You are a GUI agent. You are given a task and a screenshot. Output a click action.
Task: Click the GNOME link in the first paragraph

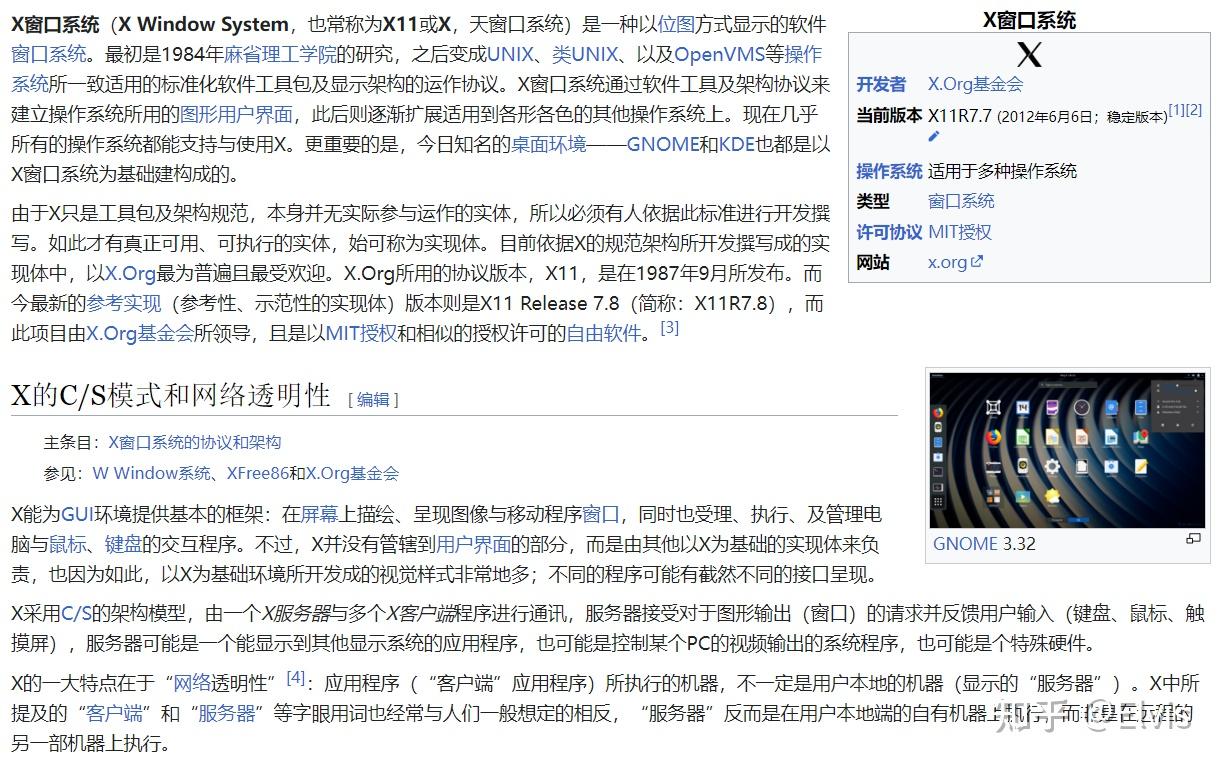[663, 144]
